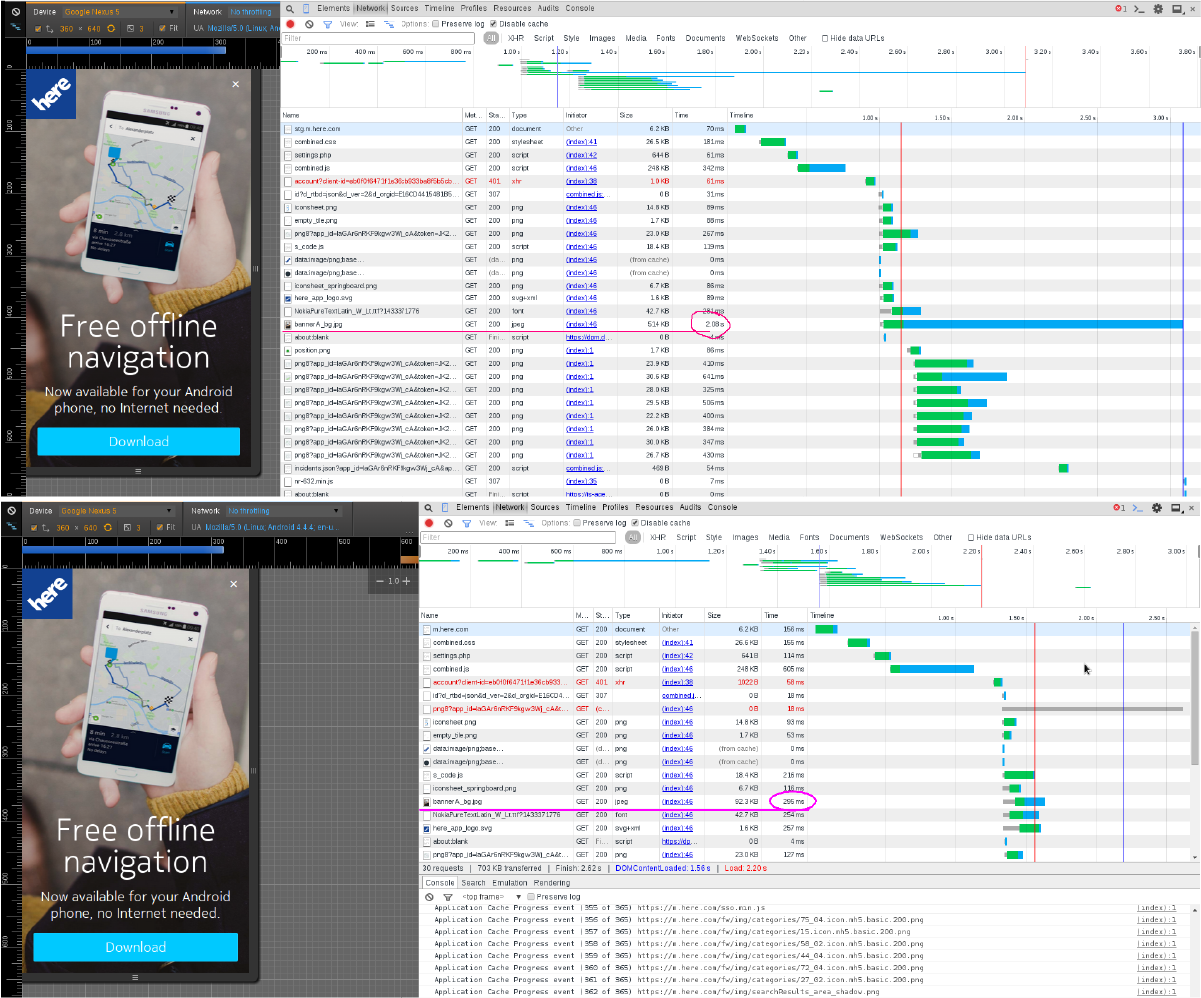The image size is (1201, 998).
Task: Open Device dropdown showing Google Nexus 5, upper toolbar
Action: [119, 12]
